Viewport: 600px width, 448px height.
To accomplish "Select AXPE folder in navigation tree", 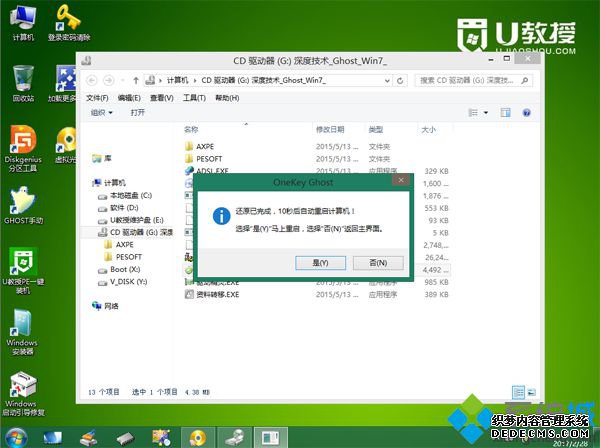I will pyautogui.click(x=119, y=244).
